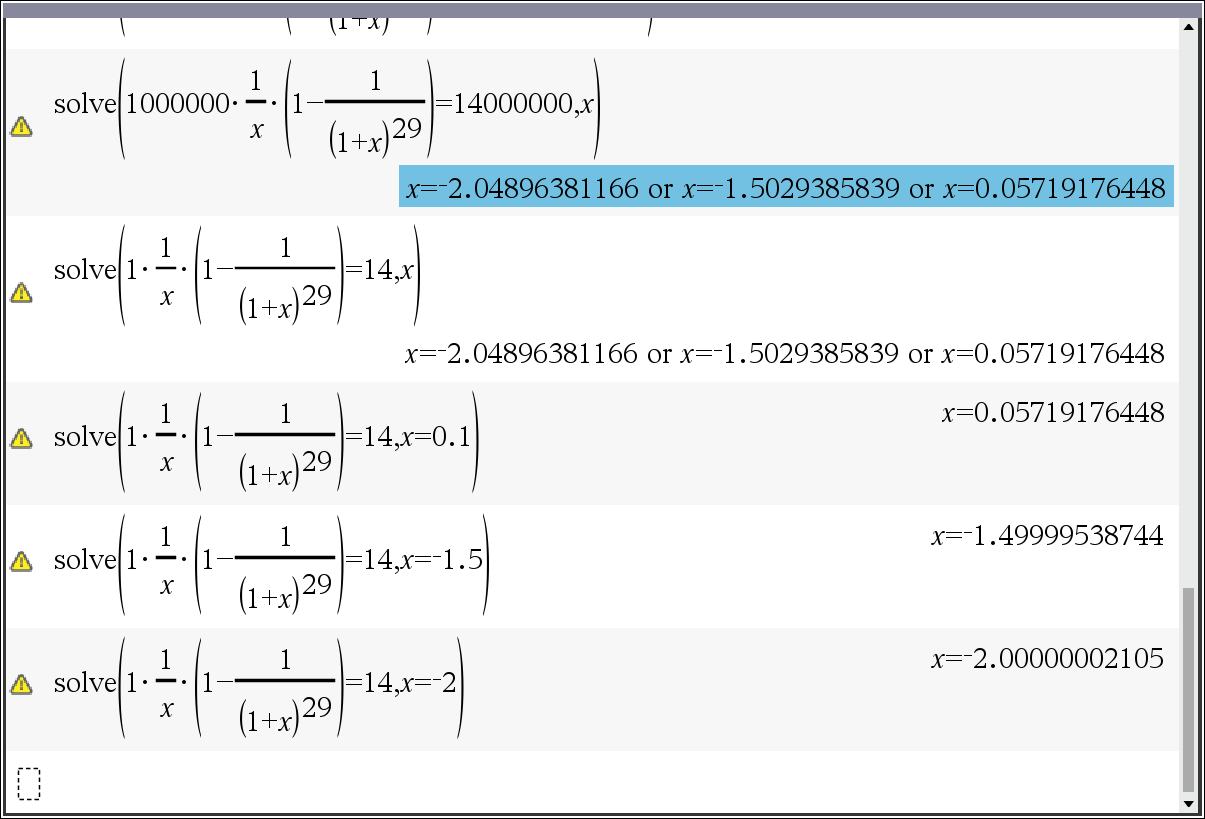Screen dimensions: 1205x819
Task: Select the unhighlighted three-solution result line
Action: (x=785, y=353)
